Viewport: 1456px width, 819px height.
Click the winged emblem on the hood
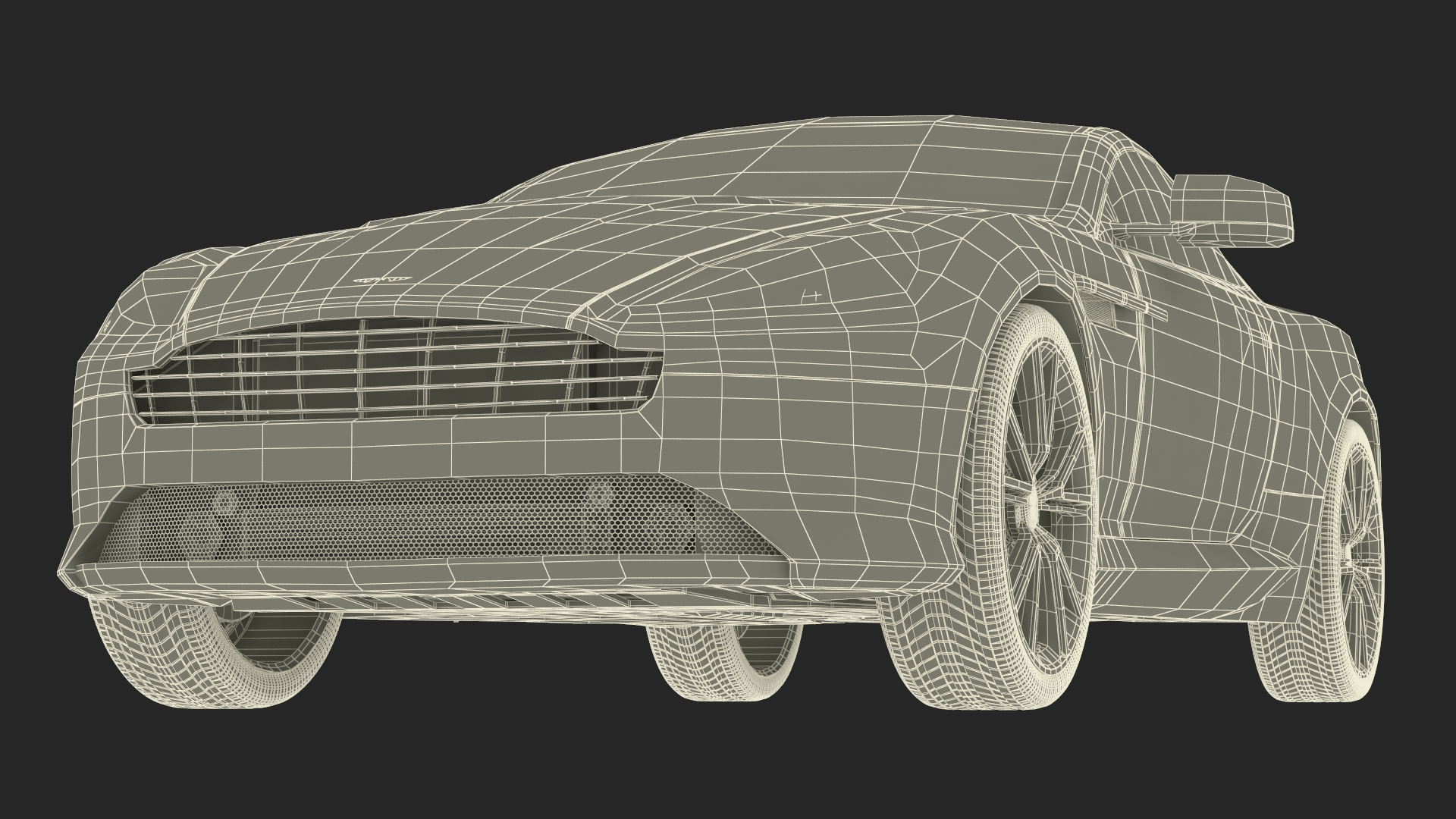(381, 279)
